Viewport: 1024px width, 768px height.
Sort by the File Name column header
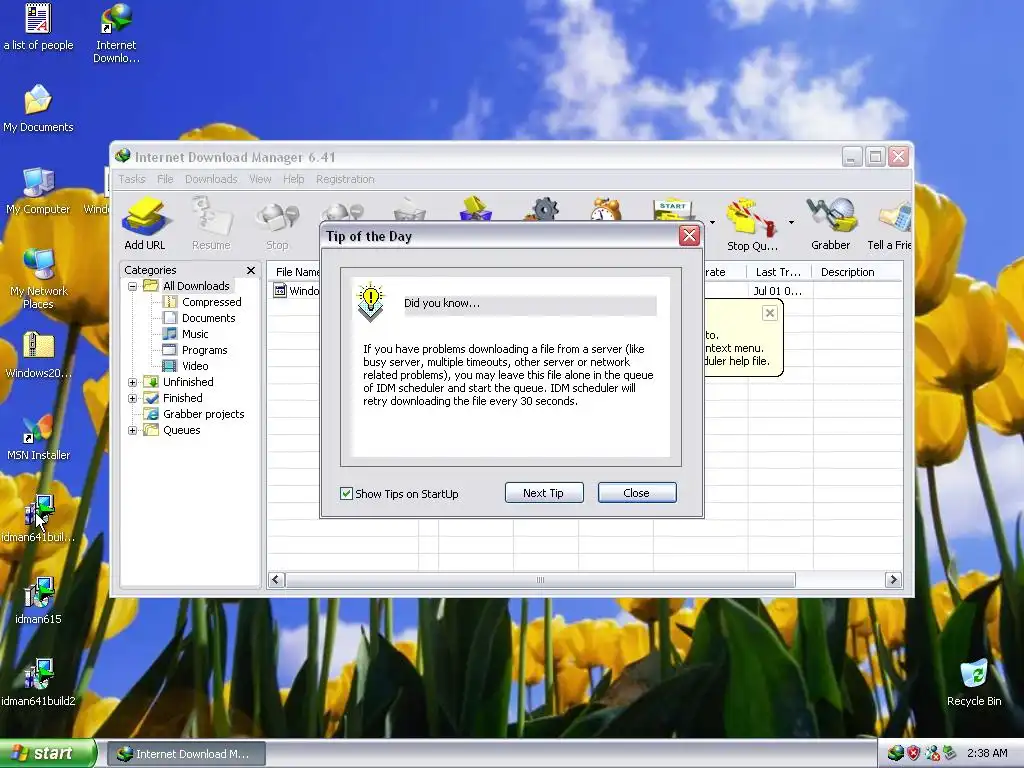click(x=295, y=272)
